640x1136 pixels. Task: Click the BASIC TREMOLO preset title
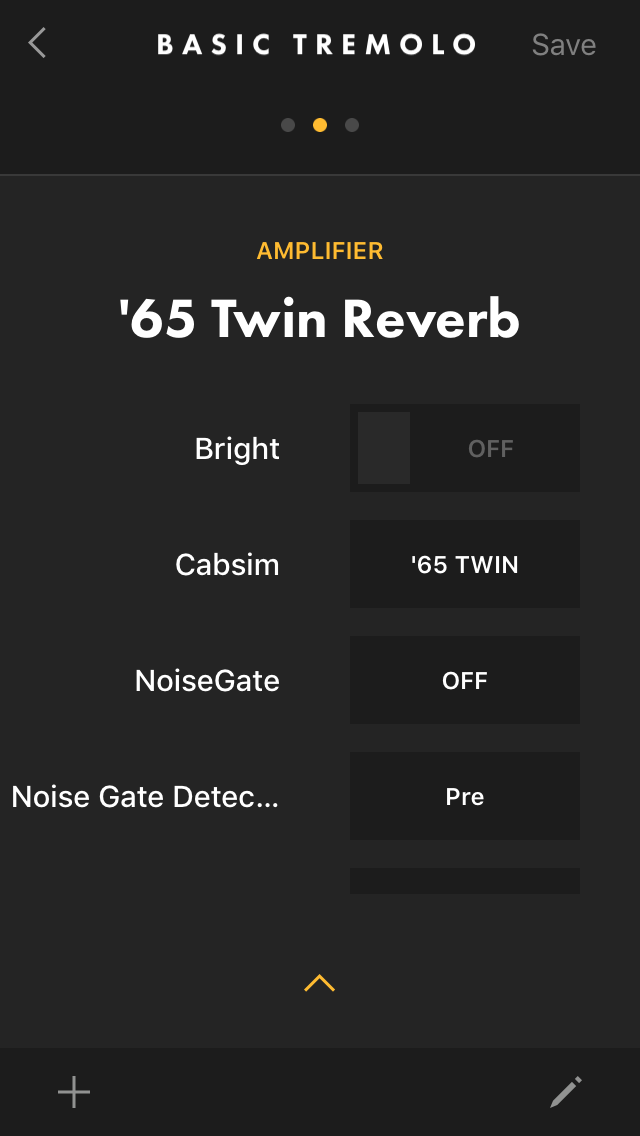(x=318, y=44)
